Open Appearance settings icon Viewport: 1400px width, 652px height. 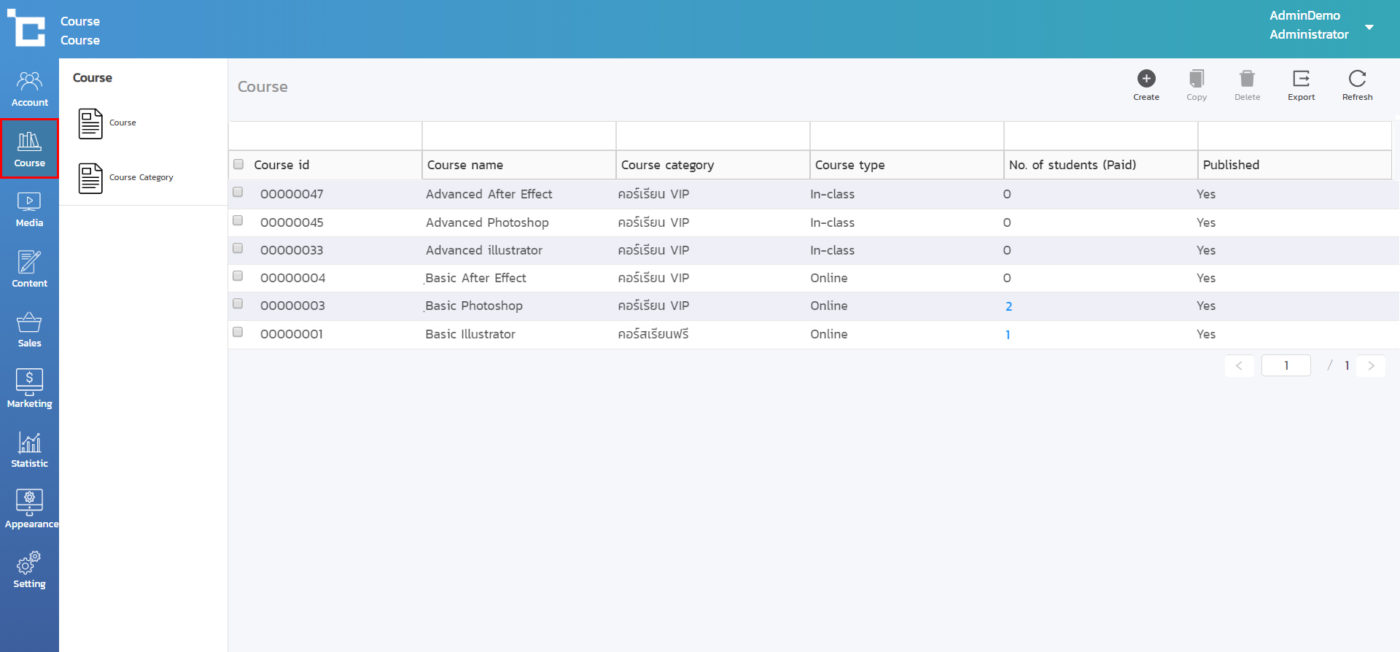click(x=29, y=508)
